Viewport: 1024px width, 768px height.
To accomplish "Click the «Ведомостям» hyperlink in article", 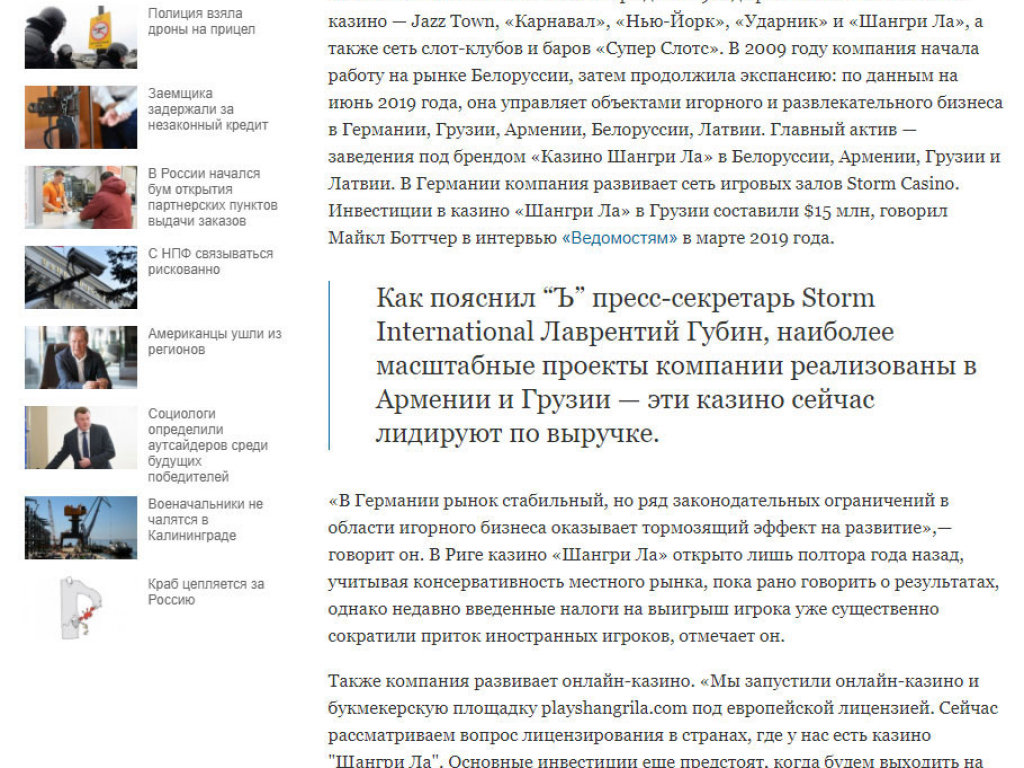I will 619,238.
